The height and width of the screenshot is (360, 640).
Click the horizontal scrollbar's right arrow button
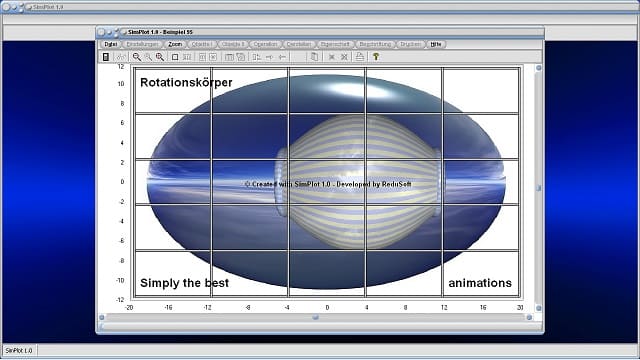coord(529,317)
